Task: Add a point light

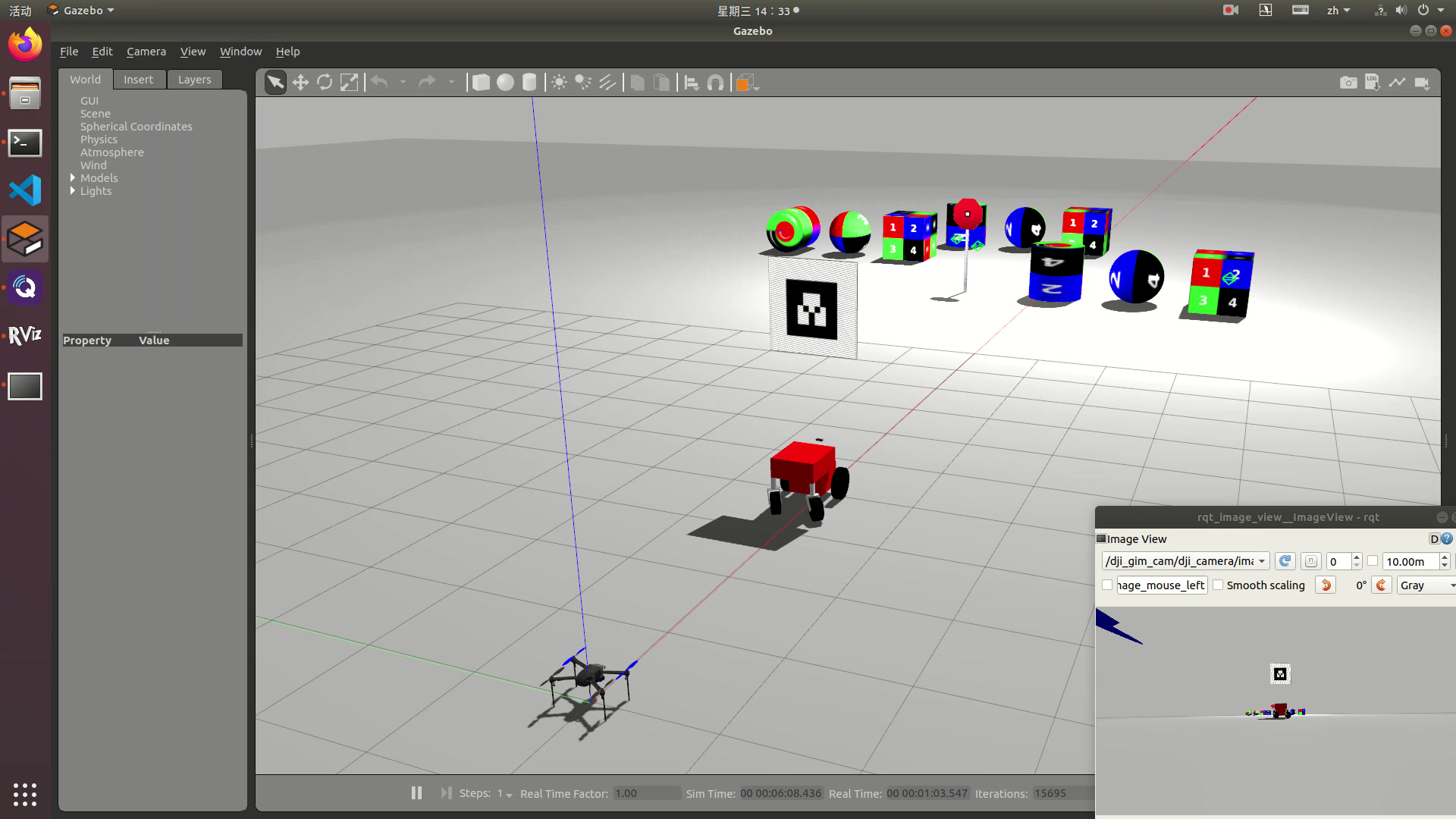Action: [559, 83]
